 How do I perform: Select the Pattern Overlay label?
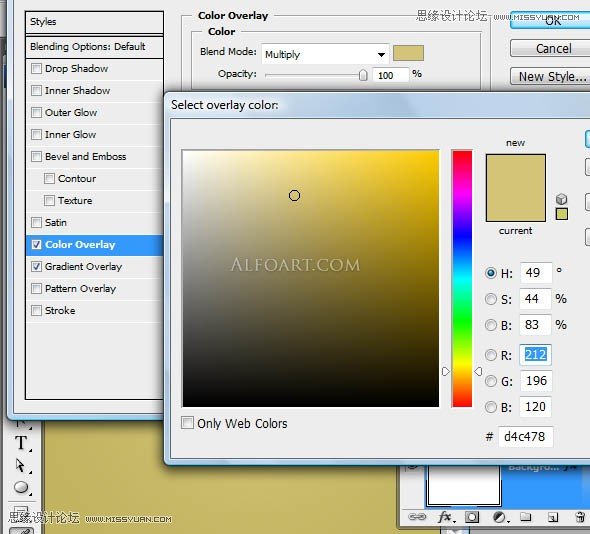tap(80, 289)
